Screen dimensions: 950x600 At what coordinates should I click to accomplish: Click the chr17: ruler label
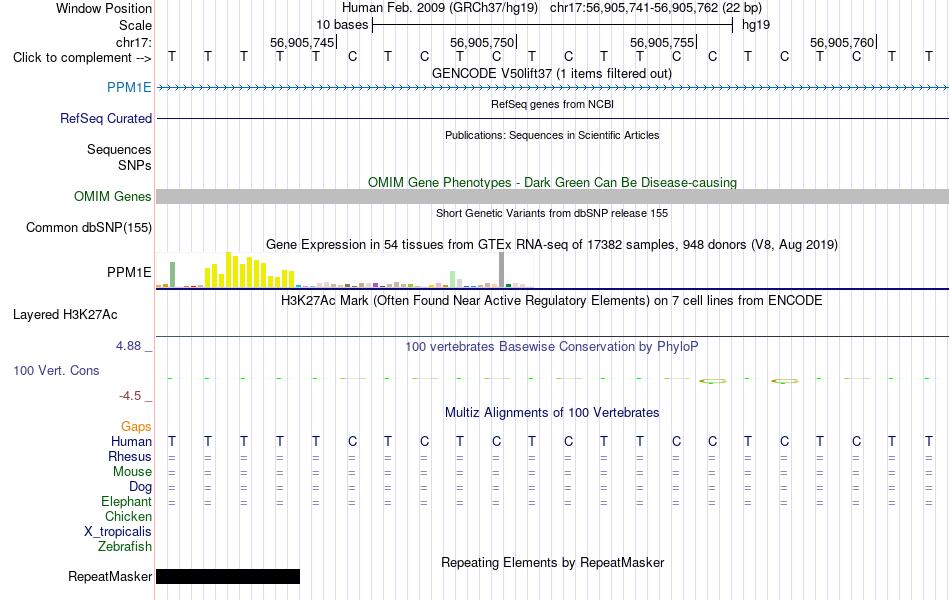point(133,42)
